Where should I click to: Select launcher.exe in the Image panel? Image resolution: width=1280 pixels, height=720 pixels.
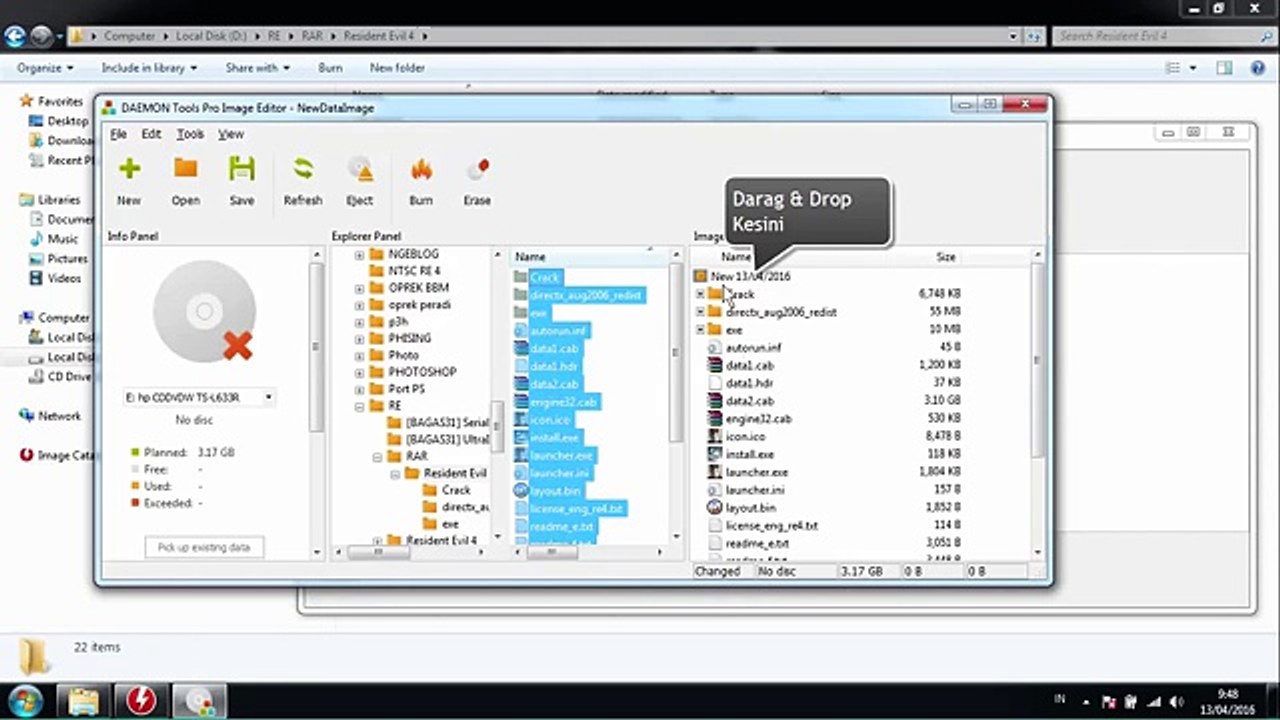pos(756,472)
